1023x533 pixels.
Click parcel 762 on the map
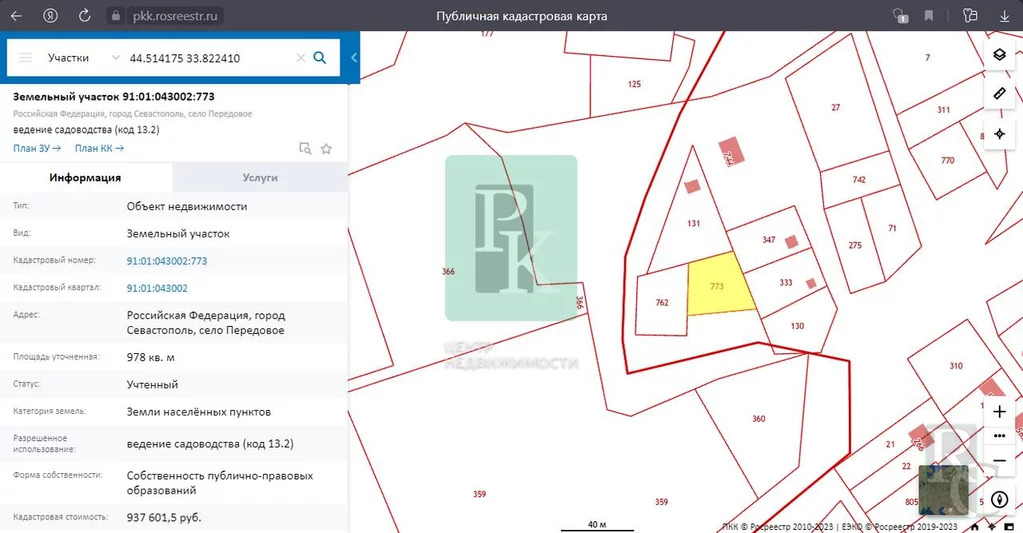[662, 303]
